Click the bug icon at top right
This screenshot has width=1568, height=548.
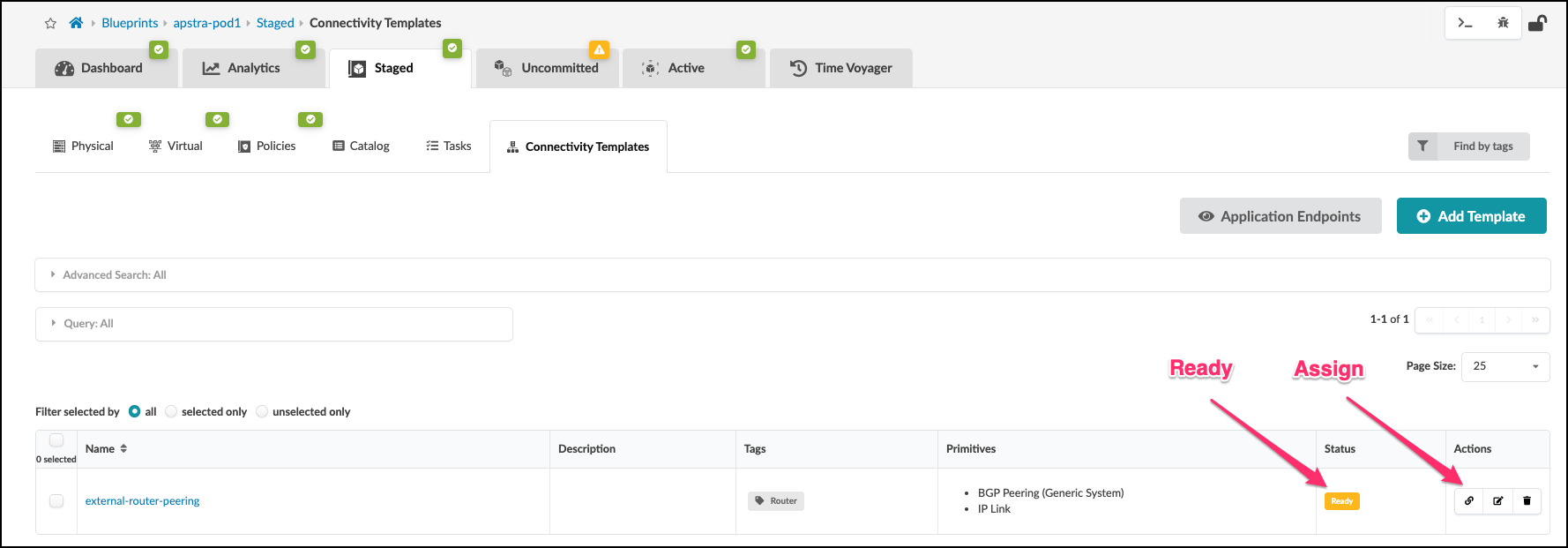(x=1503, y=23)
